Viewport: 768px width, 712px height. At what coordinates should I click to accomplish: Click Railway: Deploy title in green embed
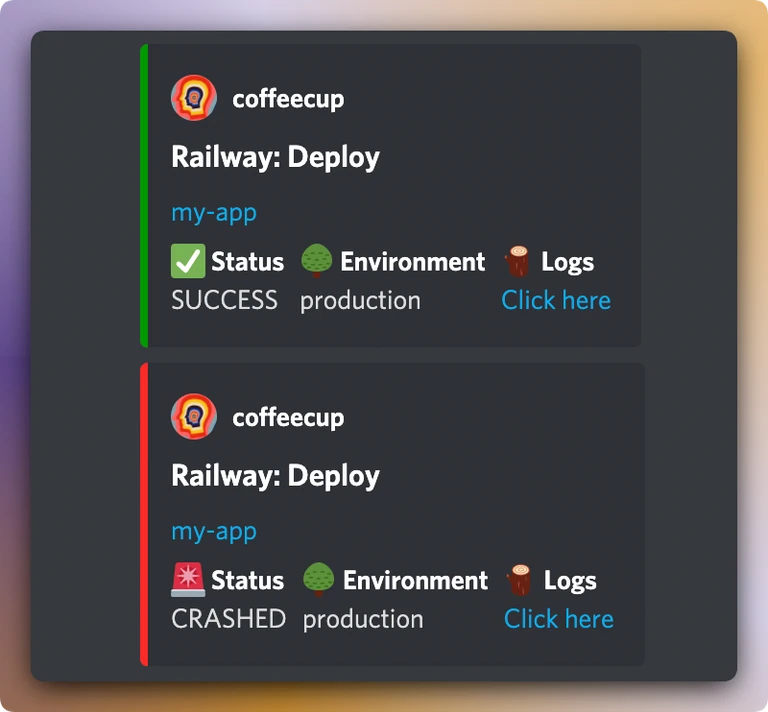[275, 157]
